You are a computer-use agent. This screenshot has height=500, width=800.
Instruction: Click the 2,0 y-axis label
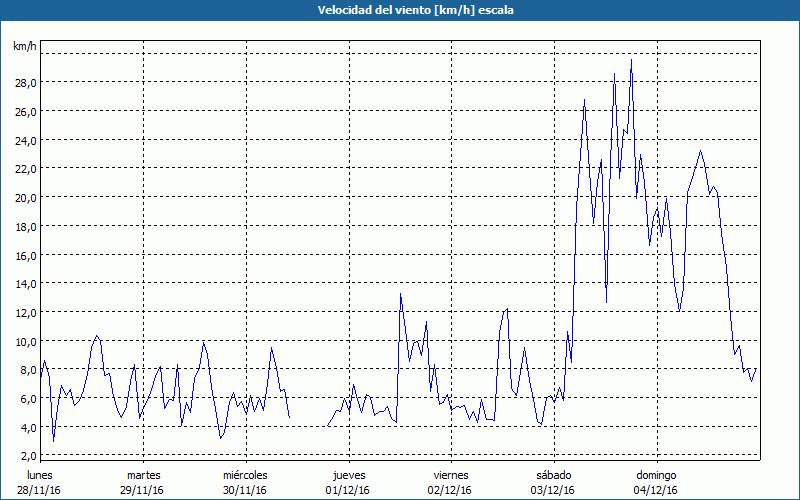coord(25,456)
